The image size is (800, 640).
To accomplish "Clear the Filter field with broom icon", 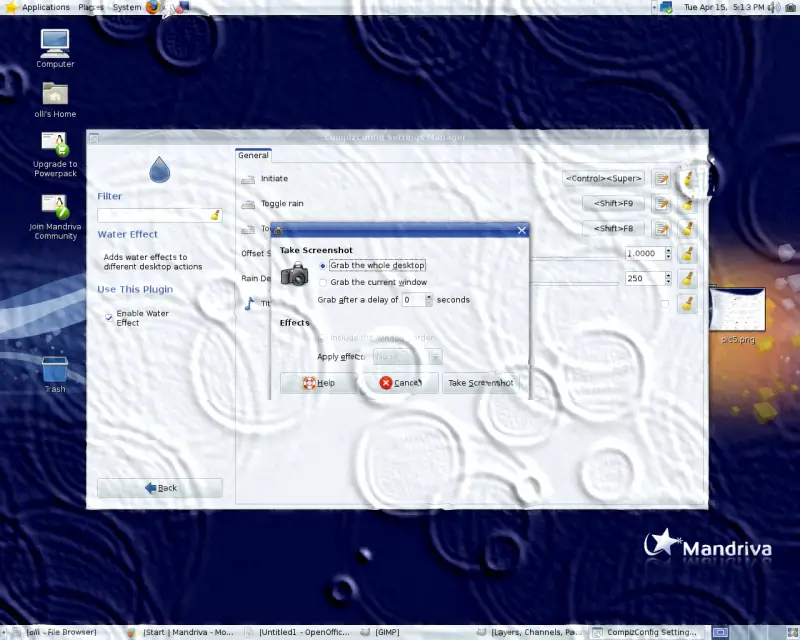I will click(215, 215).
